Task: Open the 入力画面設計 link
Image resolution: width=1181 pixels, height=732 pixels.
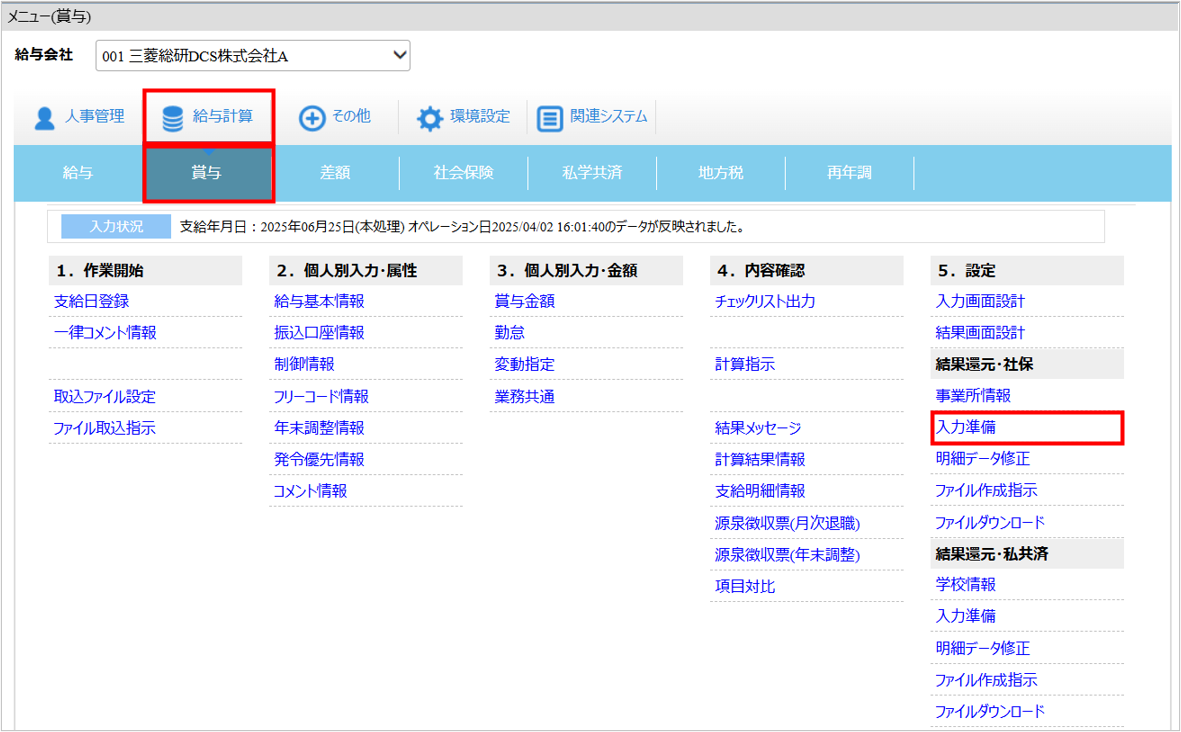Action: click(981, 301)
